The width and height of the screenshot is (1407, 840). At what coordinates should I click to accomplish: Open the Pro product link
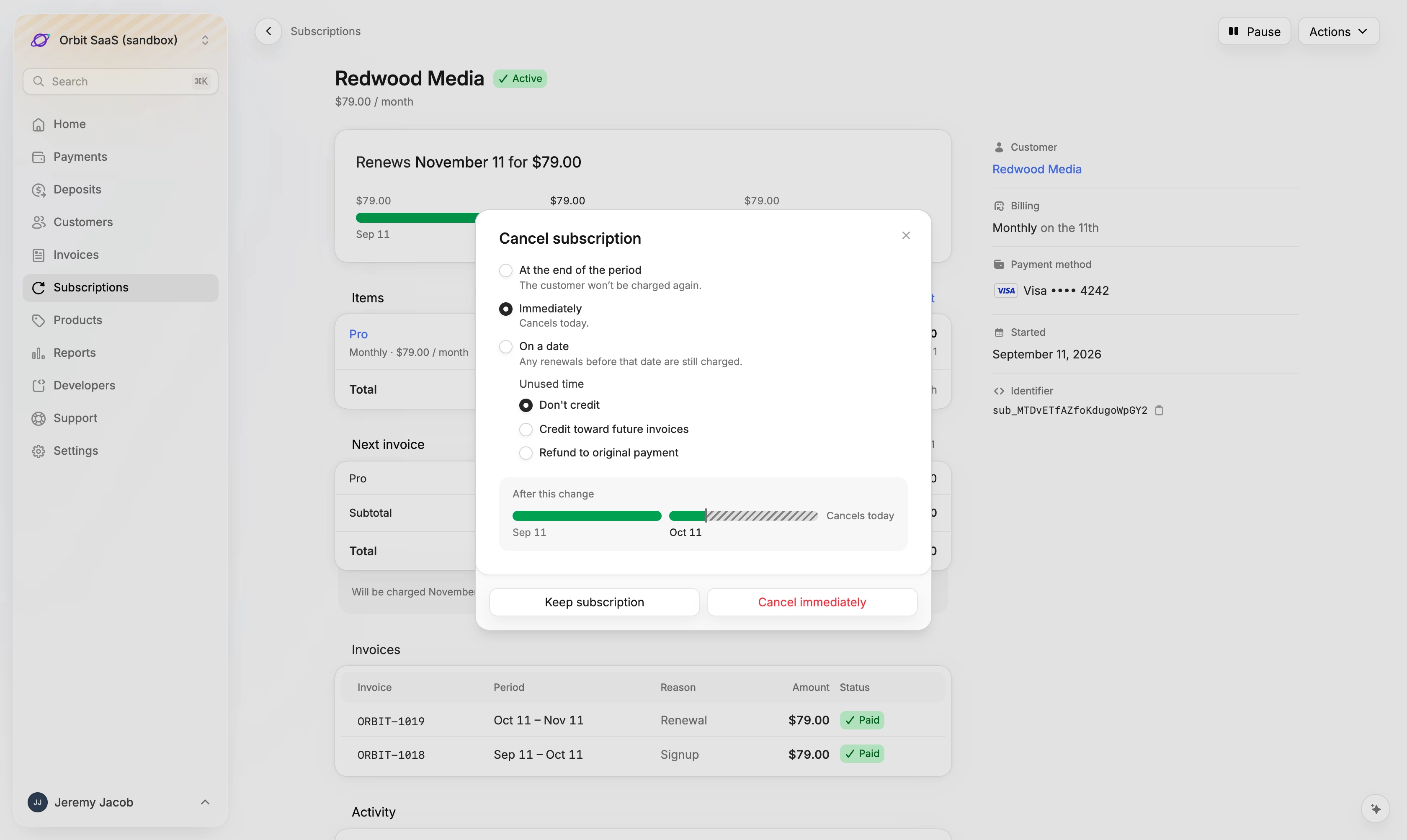tap(358, 334)
